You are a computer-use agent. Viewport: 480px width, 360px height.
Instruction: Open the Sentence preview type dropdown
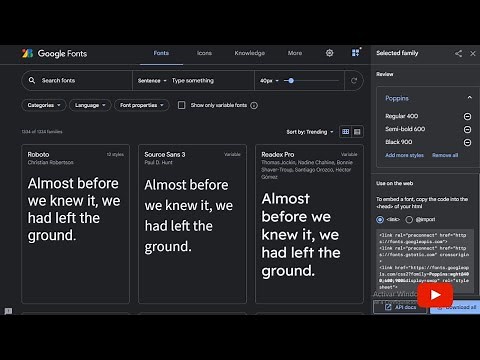[152, 81]
